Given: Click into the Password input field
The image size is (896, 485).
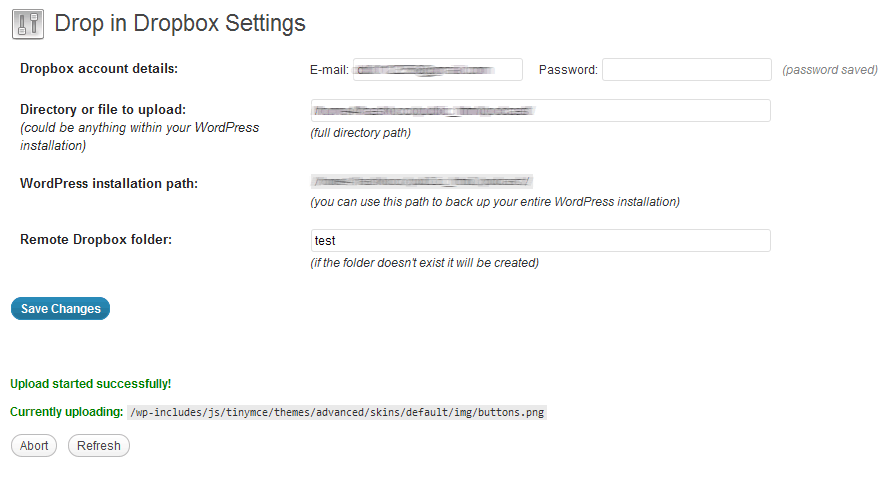Looking at the screenshot, I should click(x=686, y=70).
